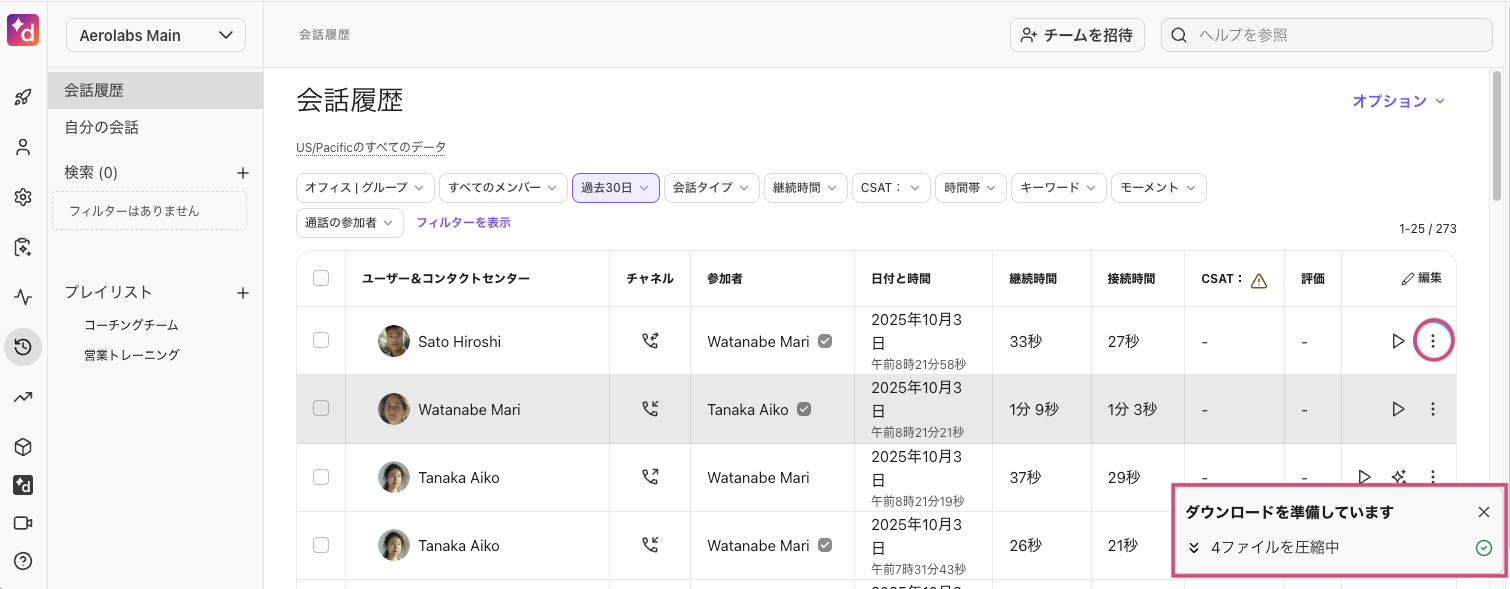Click the AI sparkle icon in Tanaka Aiko row
This screenshot has width=1510, height=589.
coord(1398,477)
